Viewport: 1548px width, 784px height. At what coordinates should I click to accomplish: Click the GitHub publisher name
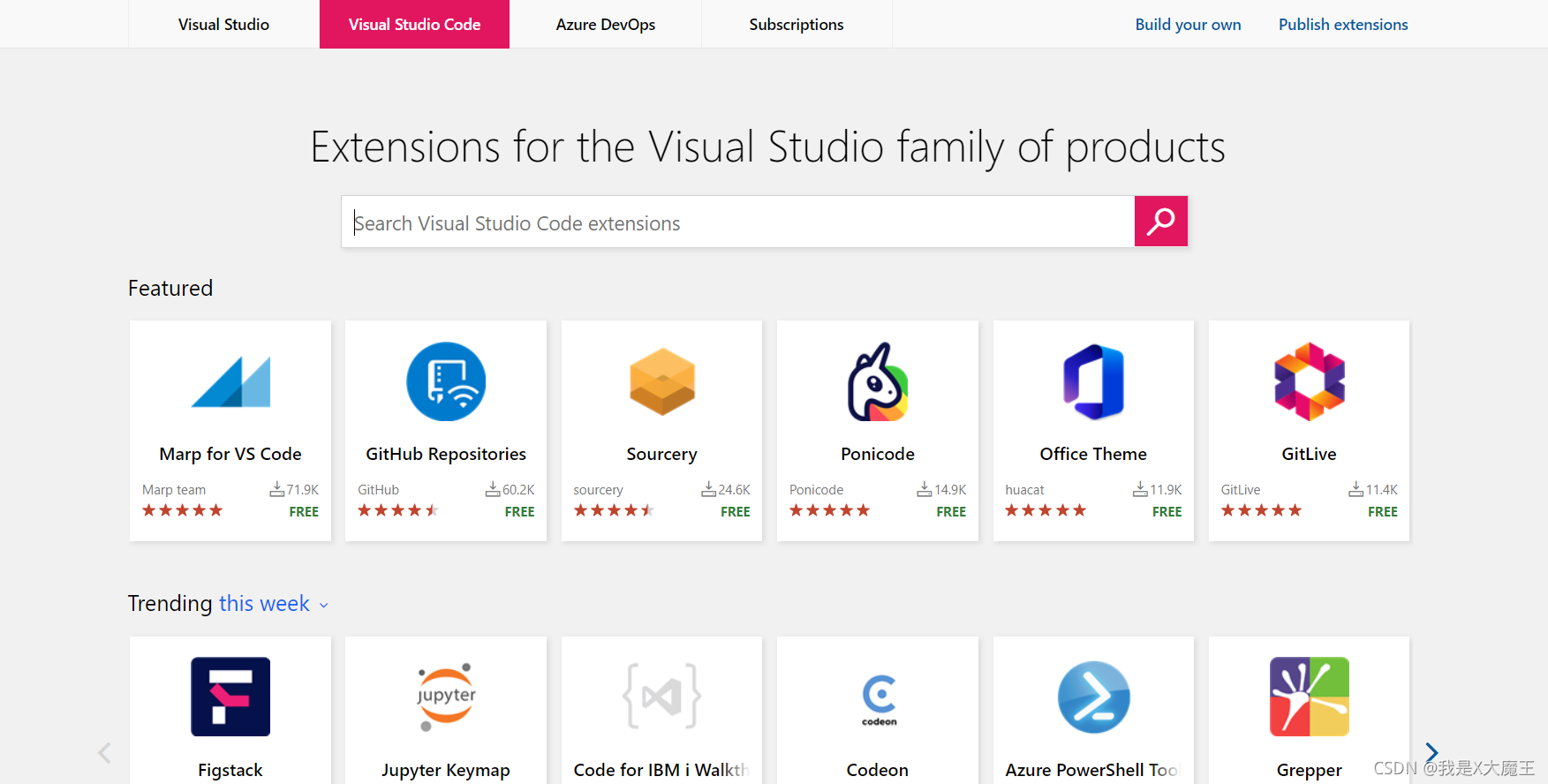tap(378, 490)
